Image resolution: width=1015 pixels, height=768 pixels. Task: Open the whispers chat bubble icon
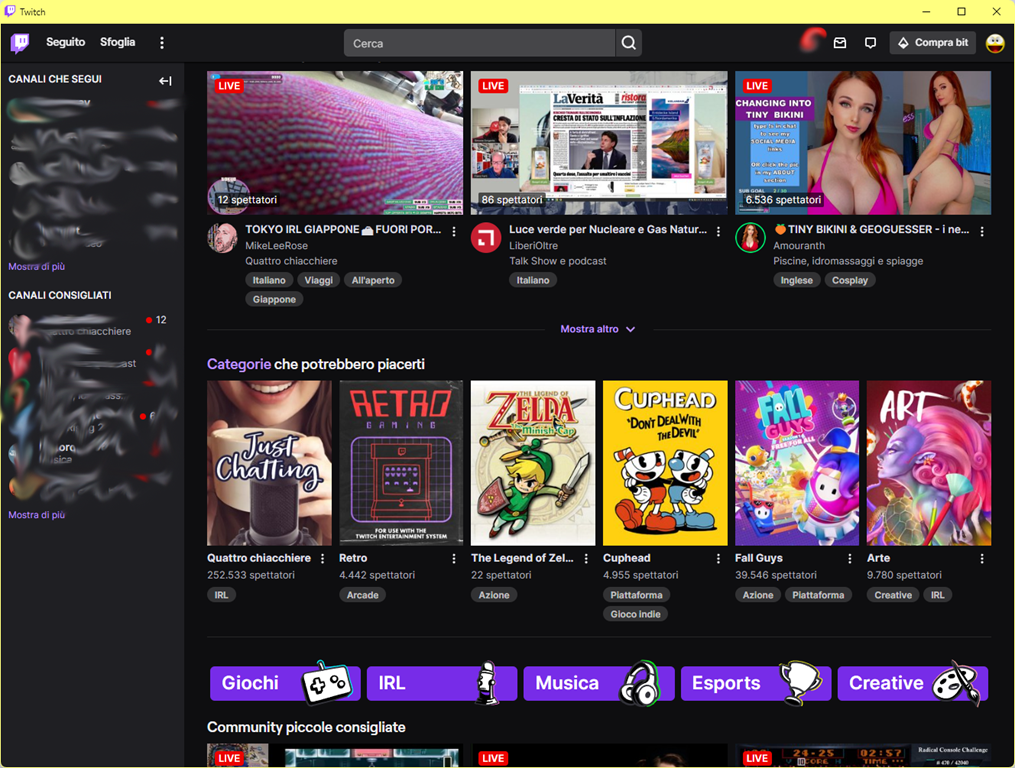tap(870, 43)
